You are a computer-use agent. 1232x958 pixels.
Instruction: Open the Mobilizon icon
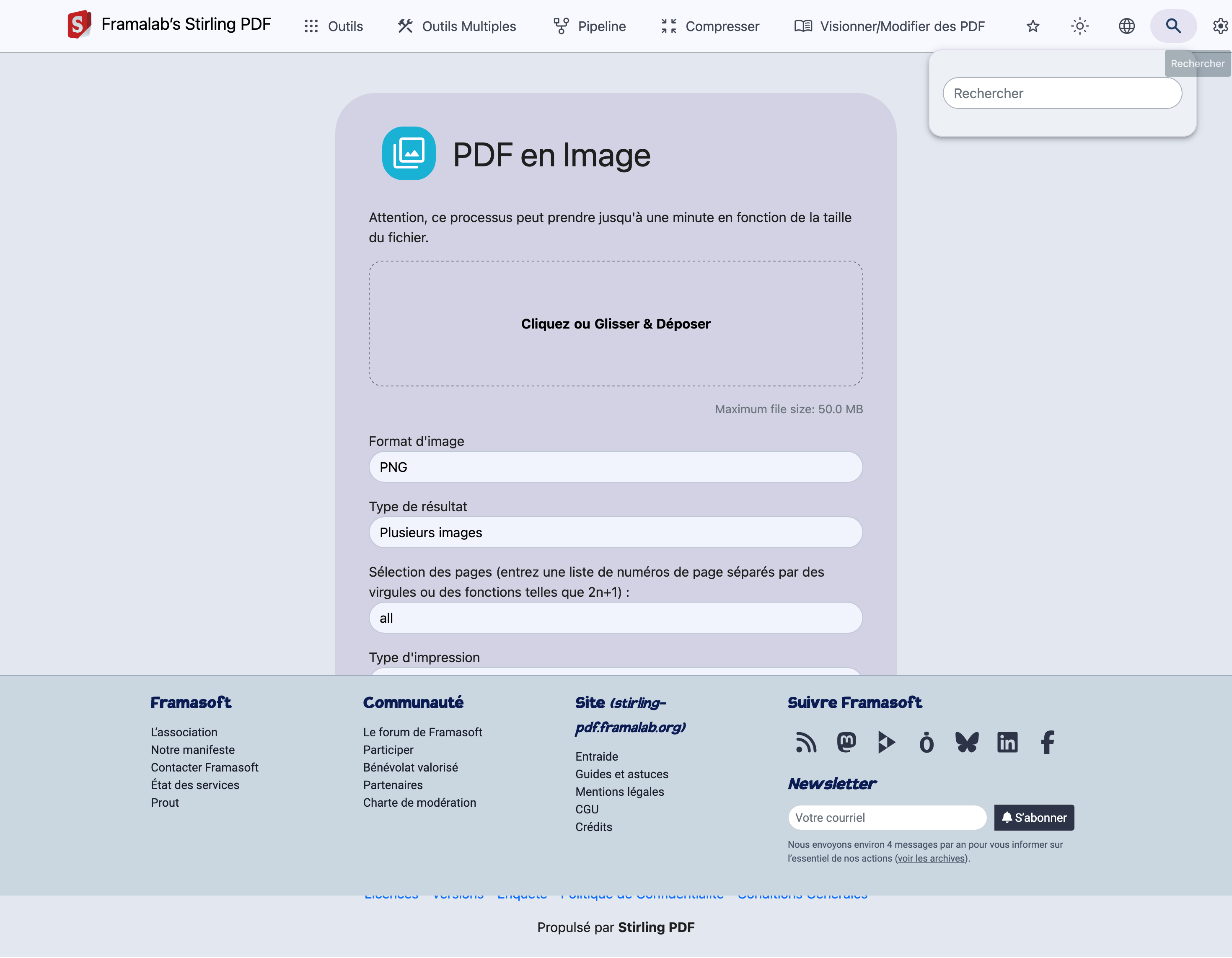[926, 743]
